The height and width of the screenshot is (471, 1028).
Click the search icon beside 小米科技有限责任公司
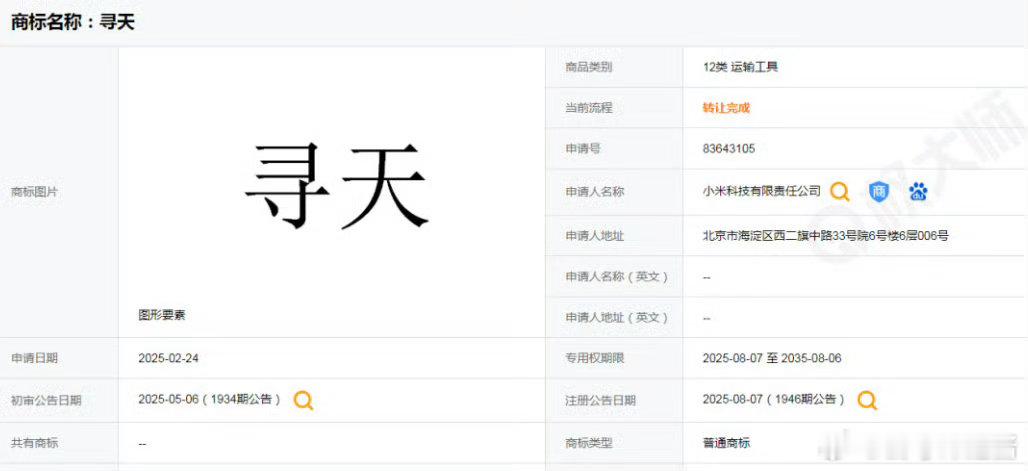coord(839,192)
